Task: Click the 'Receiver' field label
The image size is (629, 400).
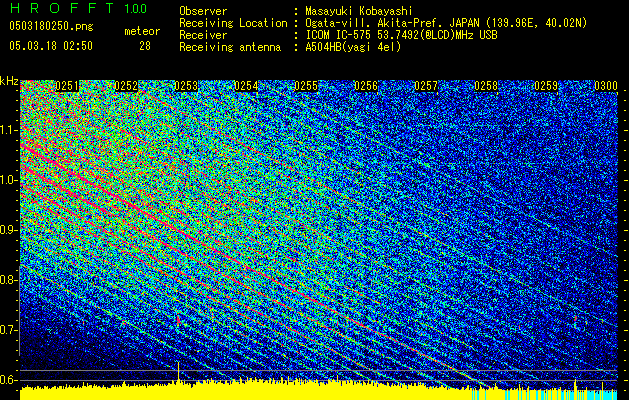Action: click(x=203, y=35)
